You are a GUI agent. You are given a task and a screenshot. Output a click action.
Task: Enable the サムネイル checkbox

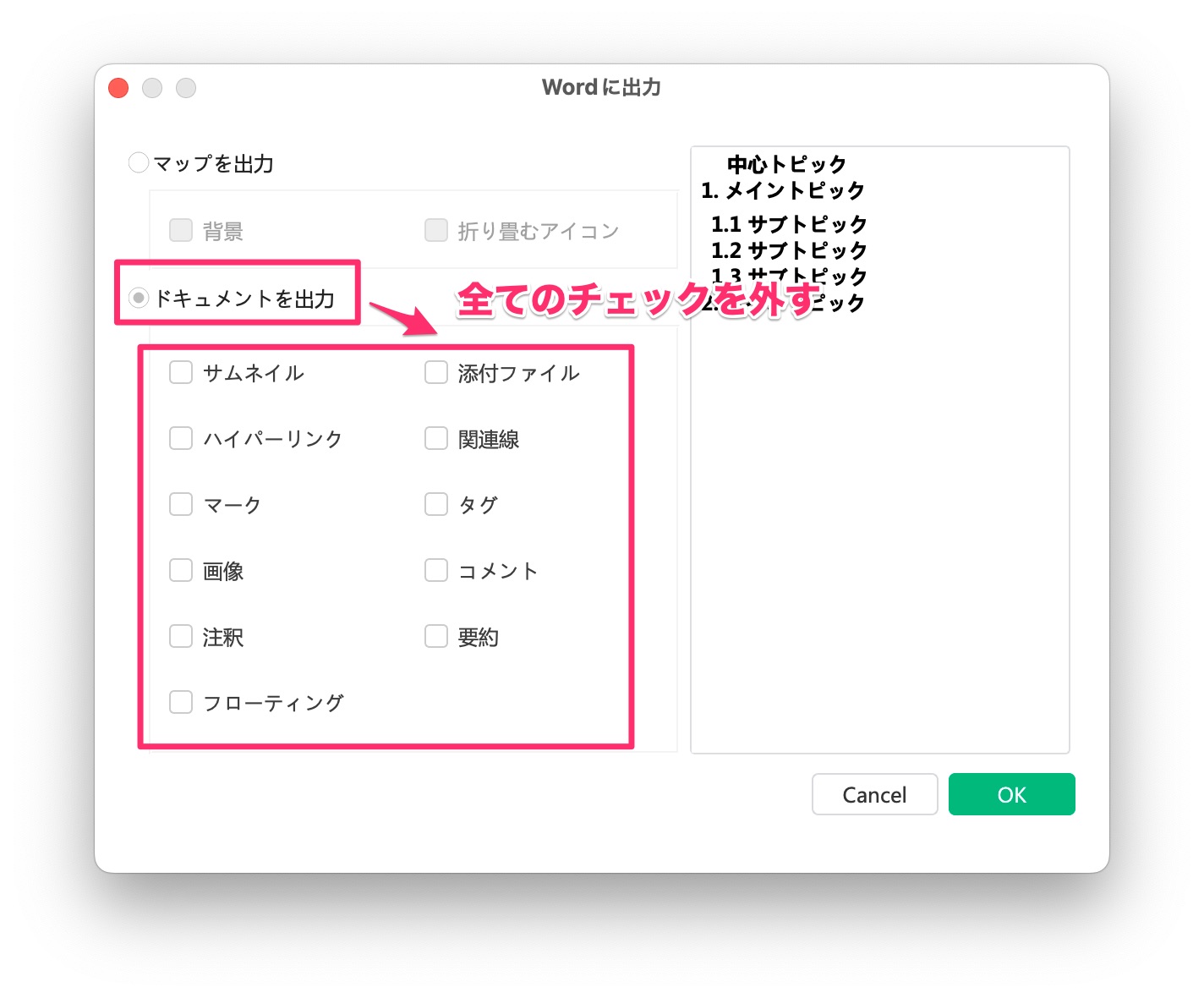click(x=181, y=372)
